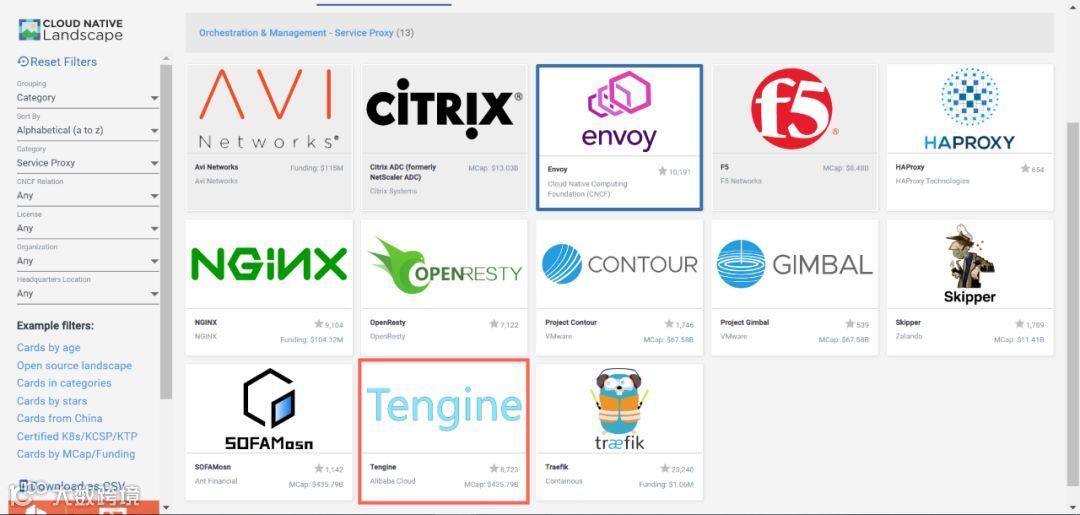Click the sidebar scroll down arrow
This screenshot has width=1080, height=515.
(166, 508)
